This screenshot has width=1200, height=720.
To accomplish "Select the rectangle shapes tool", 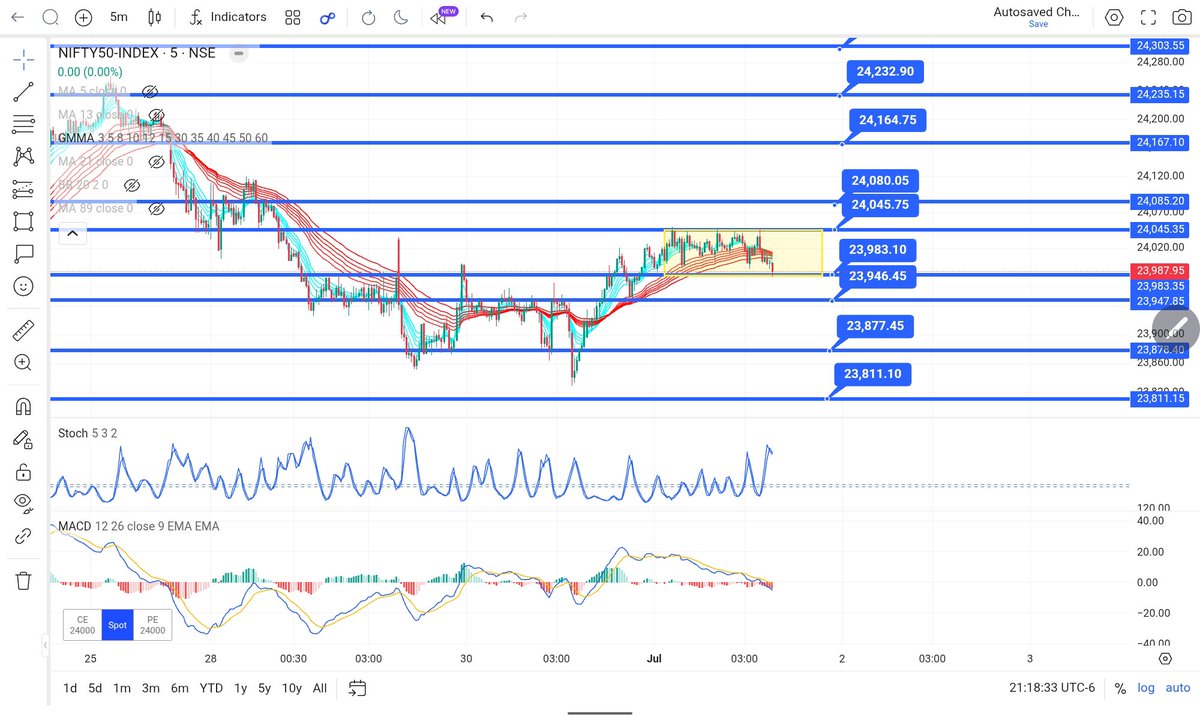I will 23,221.
